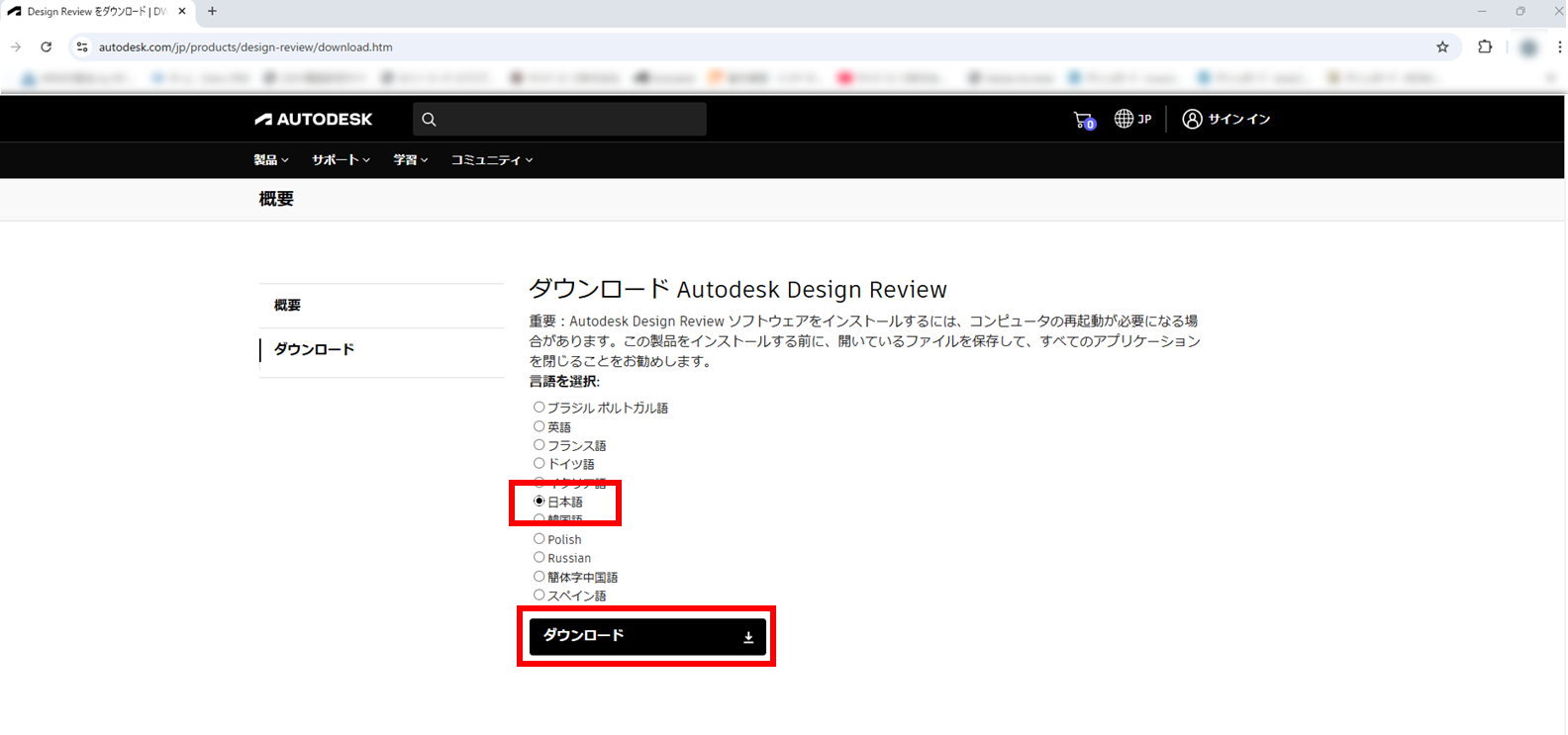Viewport: 1568px width, 735px height.
Task: Select the ブラジル ポルトガル語 radio option
Action: point(539,408)
